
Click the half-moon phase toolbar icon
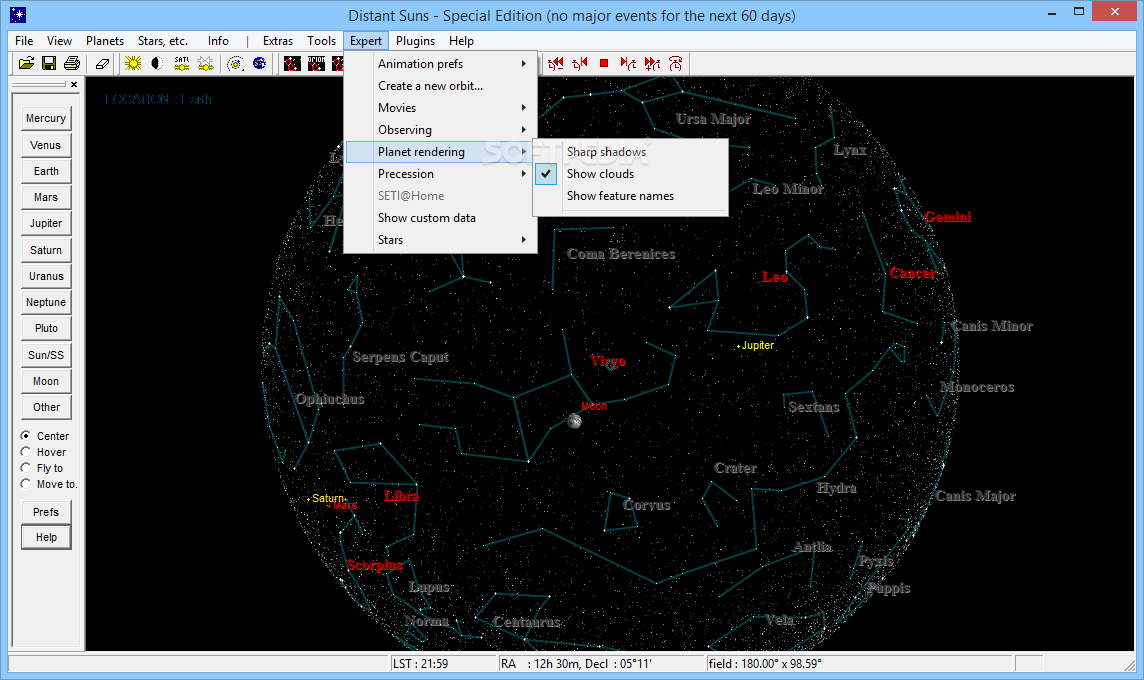point(157,63)
